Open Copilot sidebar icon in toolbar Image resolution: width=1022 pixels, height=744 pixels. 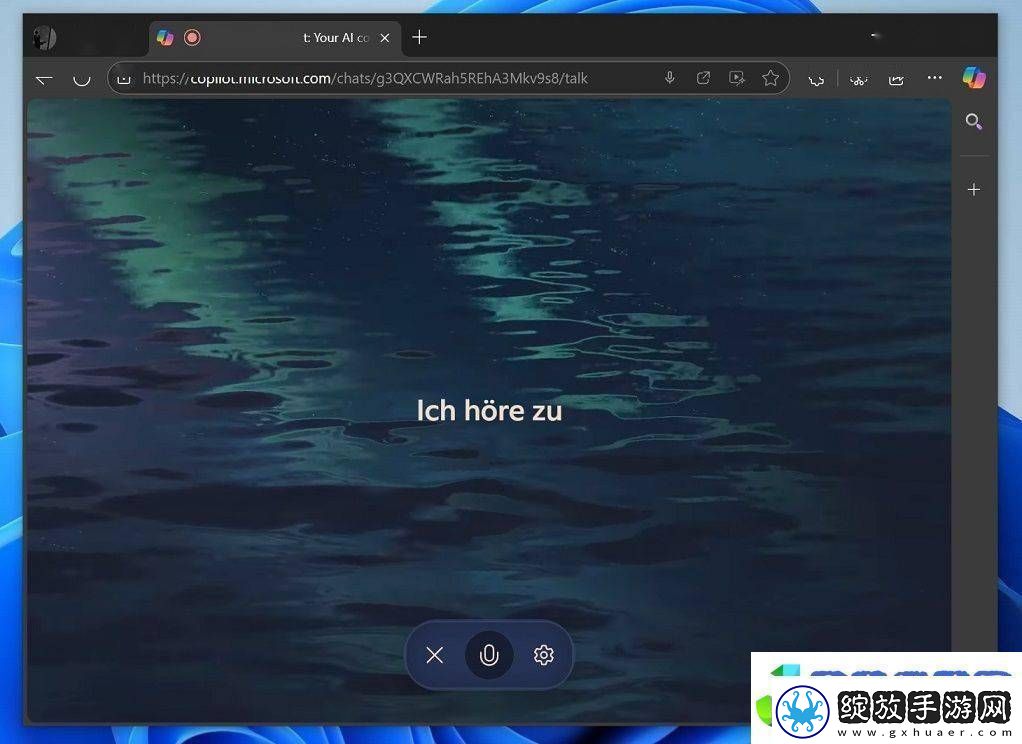pyautogui.click(x=974, y=78)
